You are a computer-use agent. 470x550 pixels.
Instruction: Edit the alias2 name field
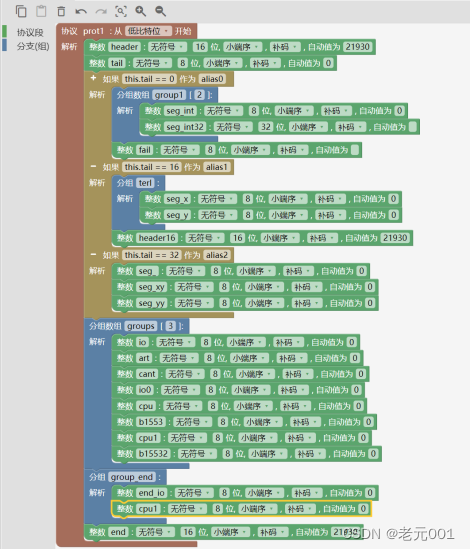[x=217, y=255]
